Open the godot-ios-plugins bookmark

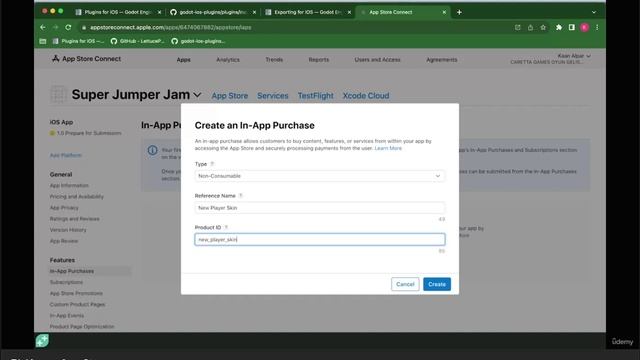click(x=198, y=41)
